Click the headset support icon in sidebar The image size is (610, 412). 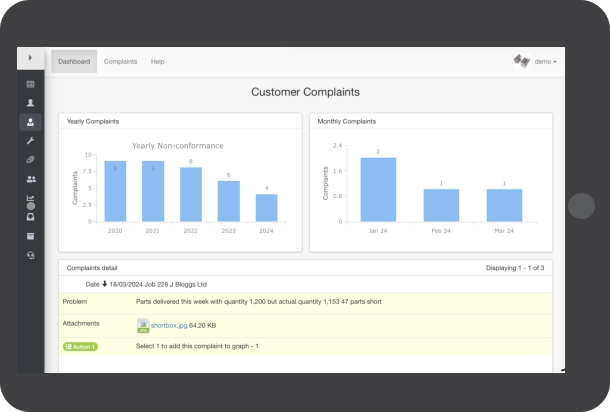pyautogui.click(x=30, y=255)
